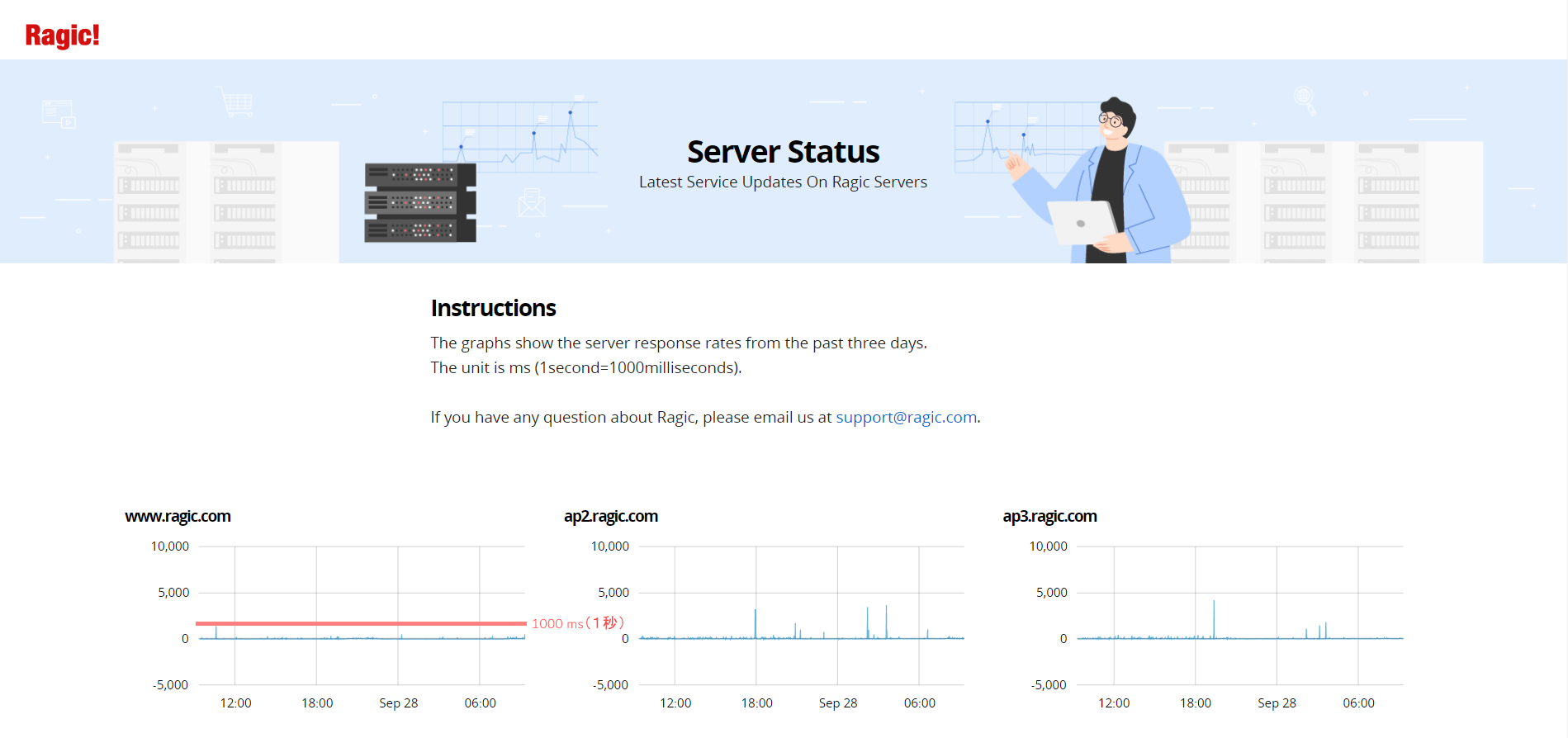Click the Server Status heading
Screen dimensions: 1568x738
coord(783,152)
